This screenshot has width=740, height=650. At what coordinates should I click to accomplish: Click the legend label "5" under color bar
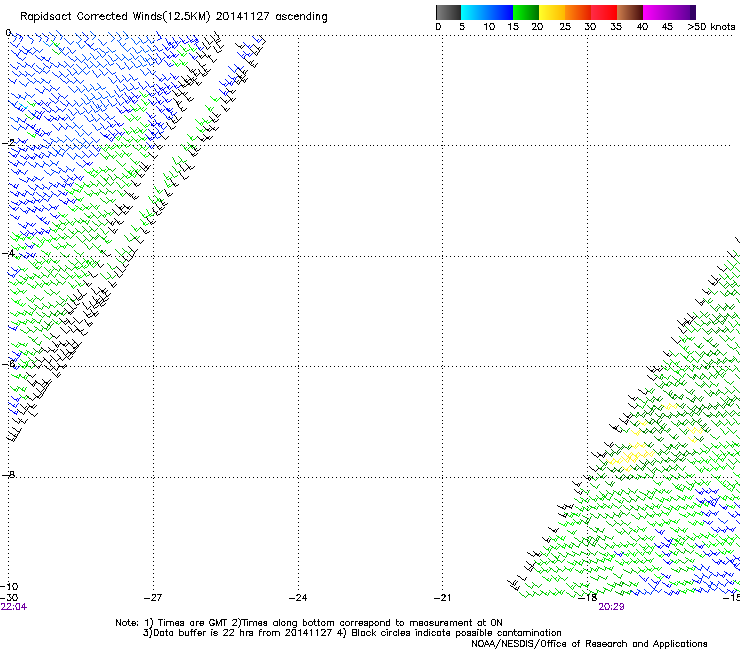pos(462,27)
